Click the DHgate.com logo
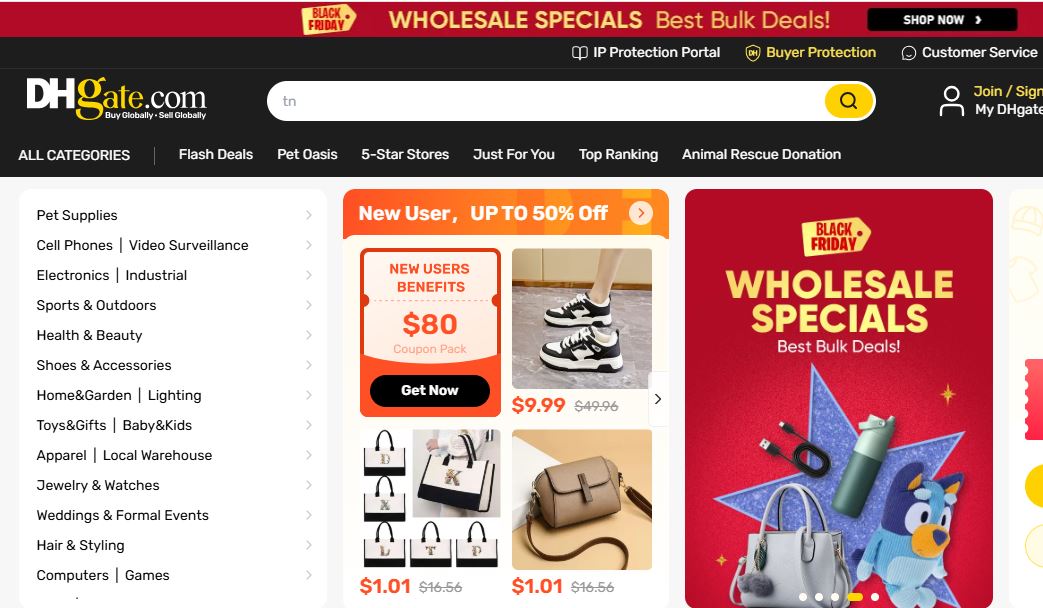The width and height of the screenshot is (1043, 608). [x=116, y=99]
